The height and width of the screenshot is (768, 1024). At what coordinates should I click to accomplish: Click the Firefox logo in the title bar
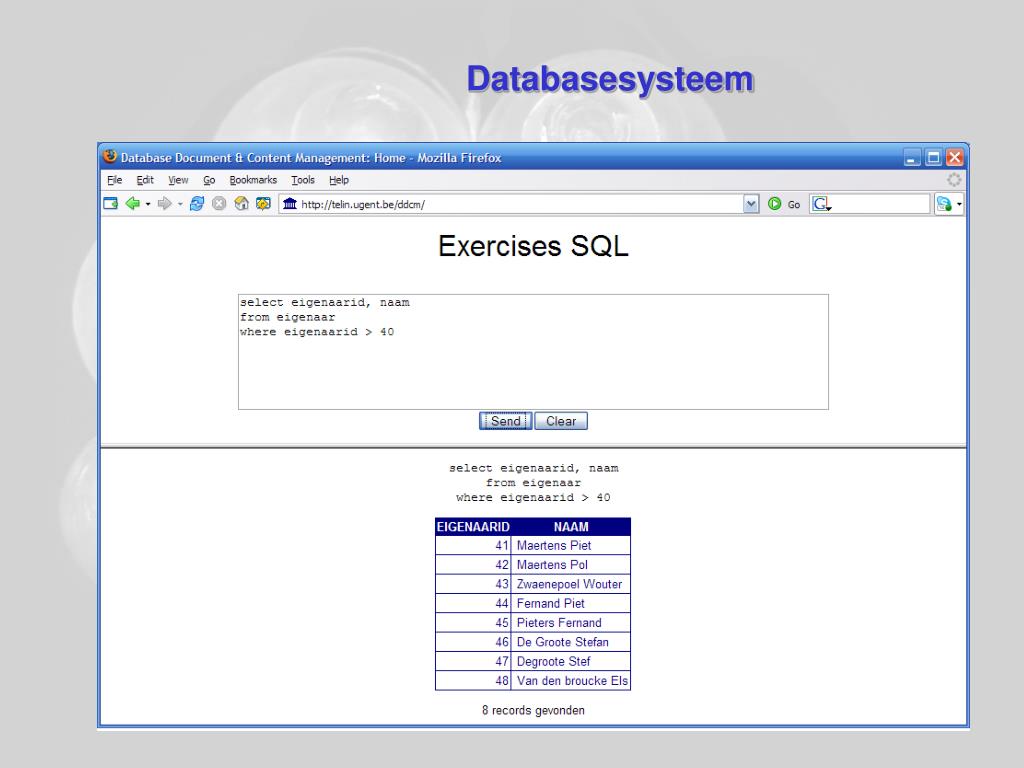pos(110,156)
